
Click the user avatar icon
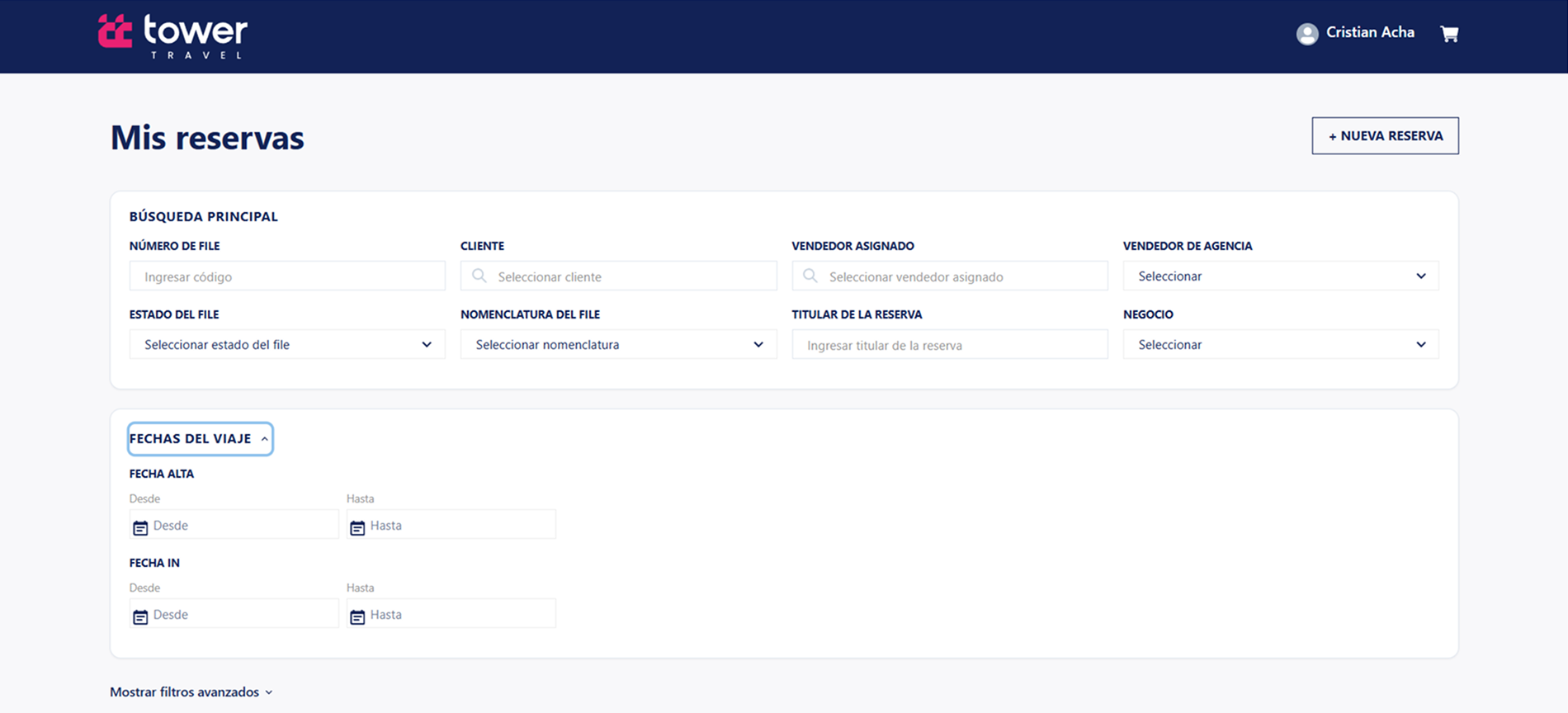(x=1307, y=34)
